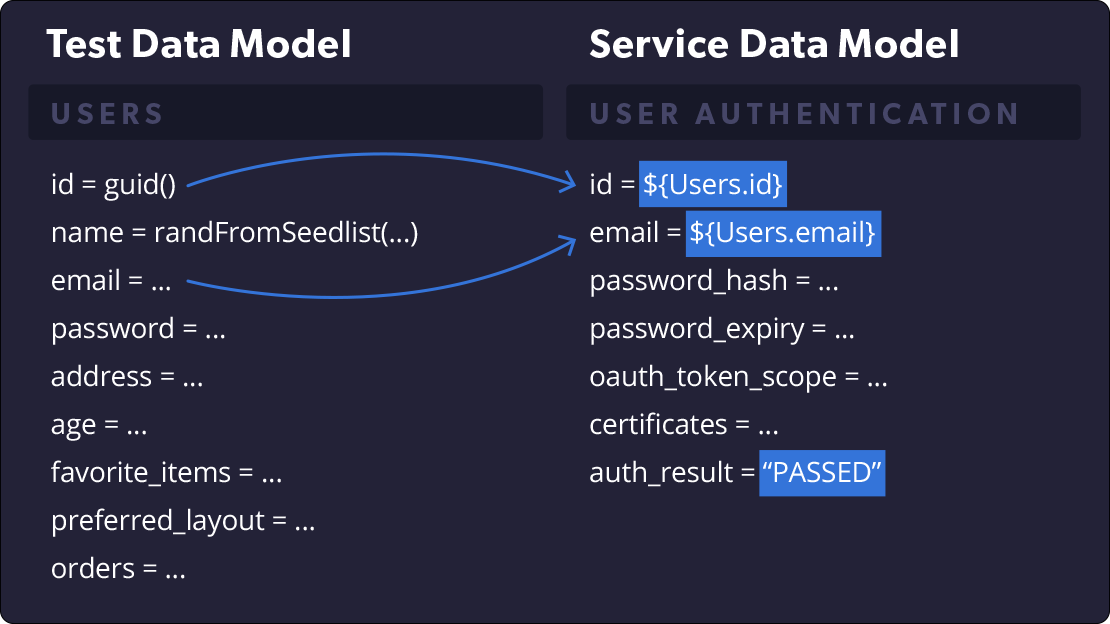
Task: Click the USER AUTHENTICATION table header
Action: coord(823,113)
